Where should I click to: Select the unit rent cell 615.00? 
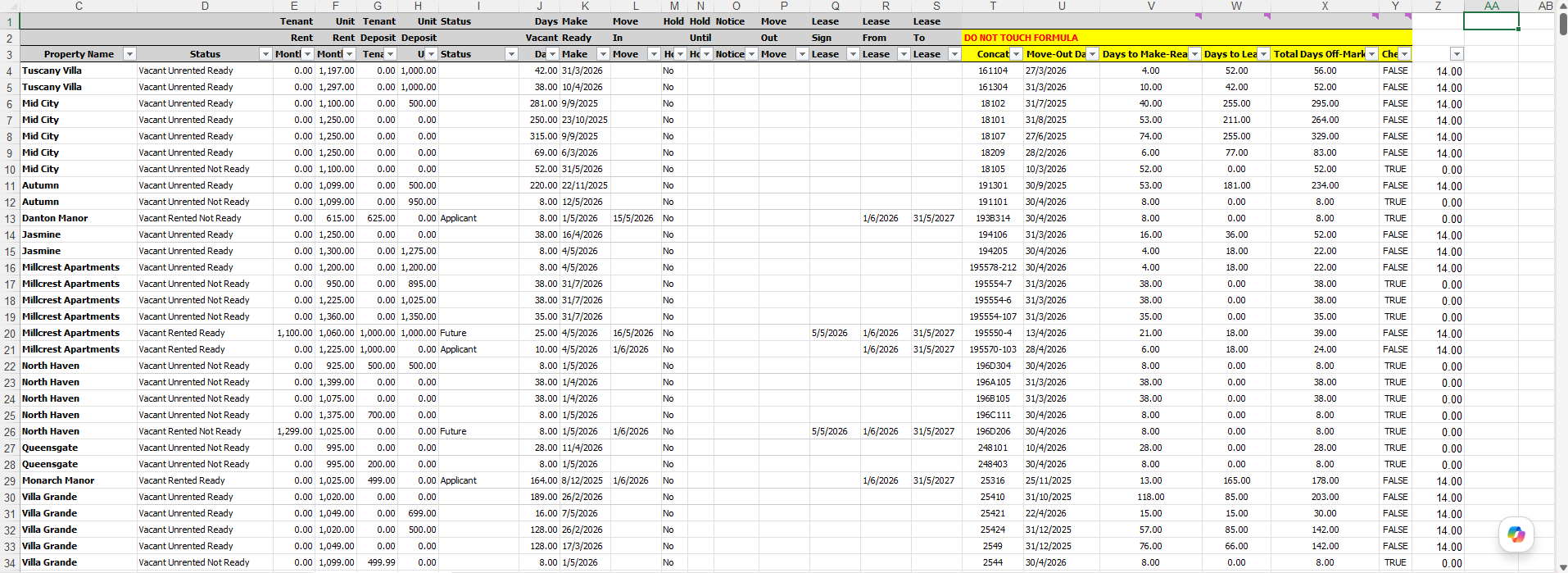(x=336, y=218)
